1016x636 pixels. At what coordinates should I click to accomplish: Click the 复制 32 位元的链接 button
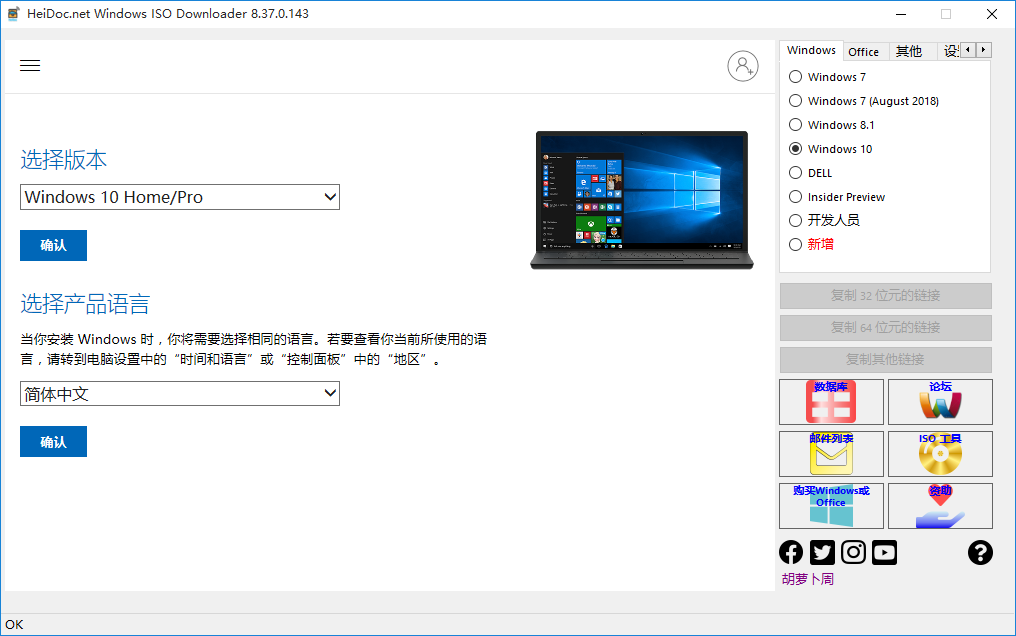click(886, 296)
